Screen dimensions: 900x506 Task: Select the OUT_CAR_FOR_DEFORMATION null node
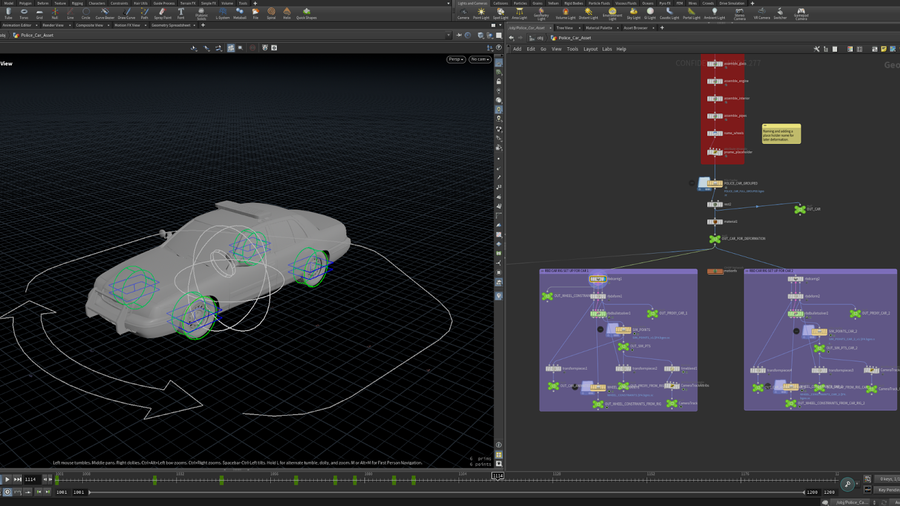(714, 239)
